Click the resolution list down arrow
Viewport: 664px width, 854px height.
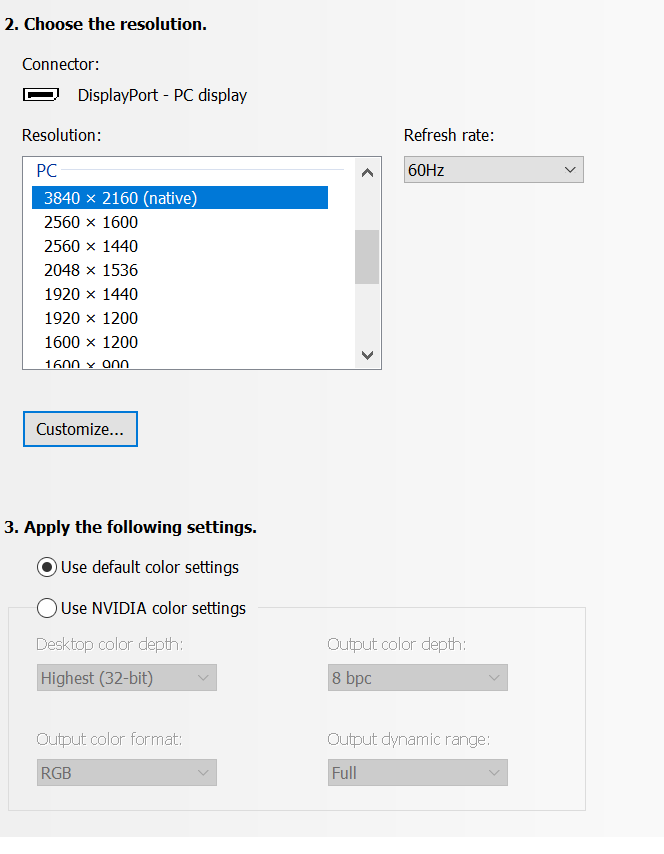coord(368,355)
